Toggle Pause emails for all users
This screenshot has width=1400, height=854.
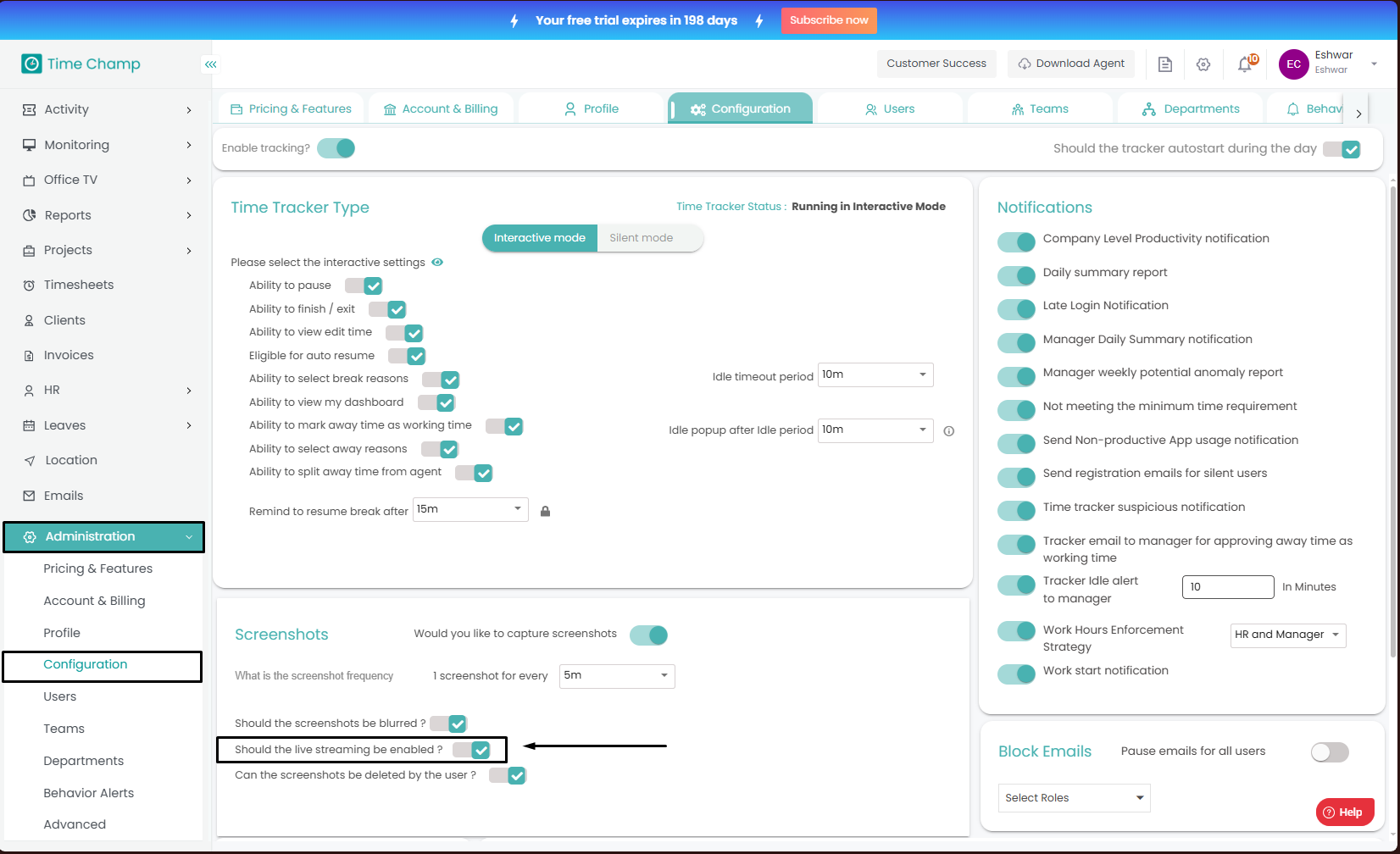pos(1330,751)
